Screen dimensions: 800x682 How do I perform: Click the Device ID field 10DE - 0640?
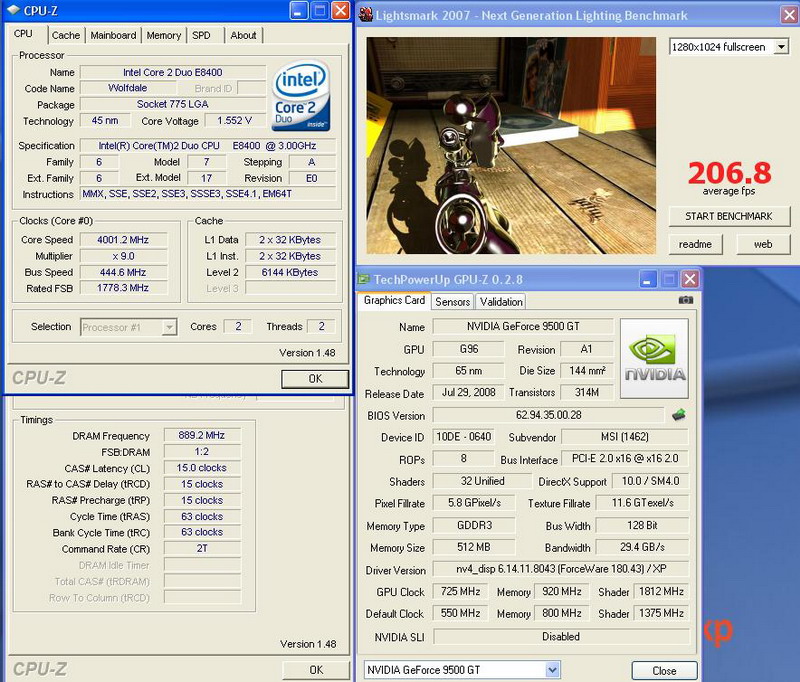point(463,437)
